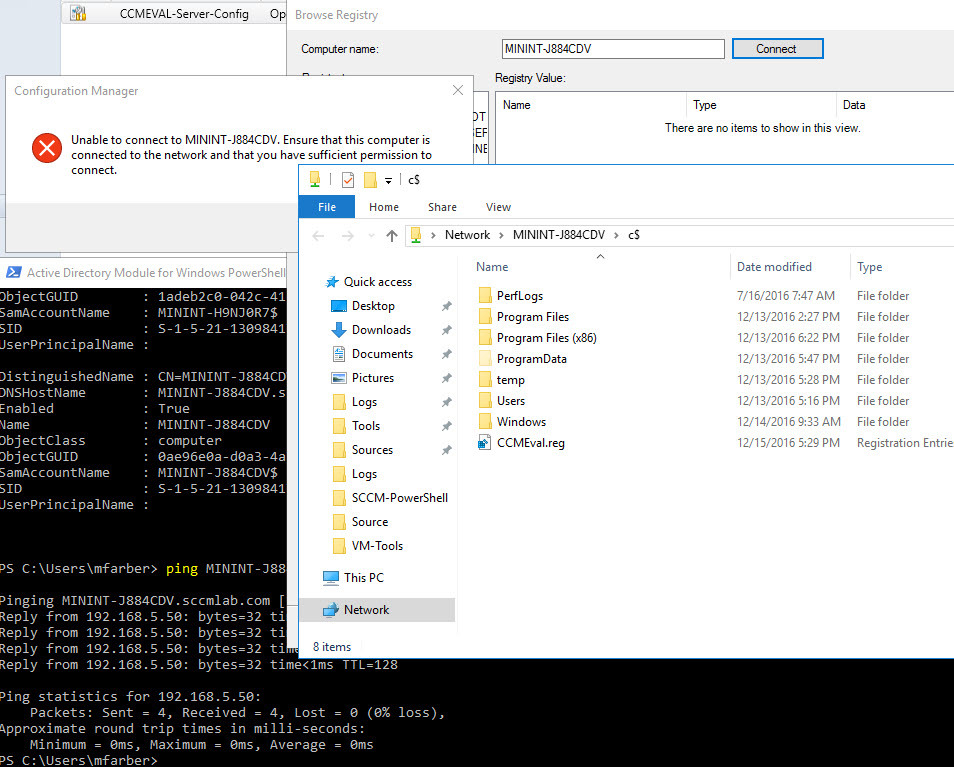Click the Explorer window network drive icon
Image resolution: width=954 pixels, height=767 pixels.
point(315,179)
